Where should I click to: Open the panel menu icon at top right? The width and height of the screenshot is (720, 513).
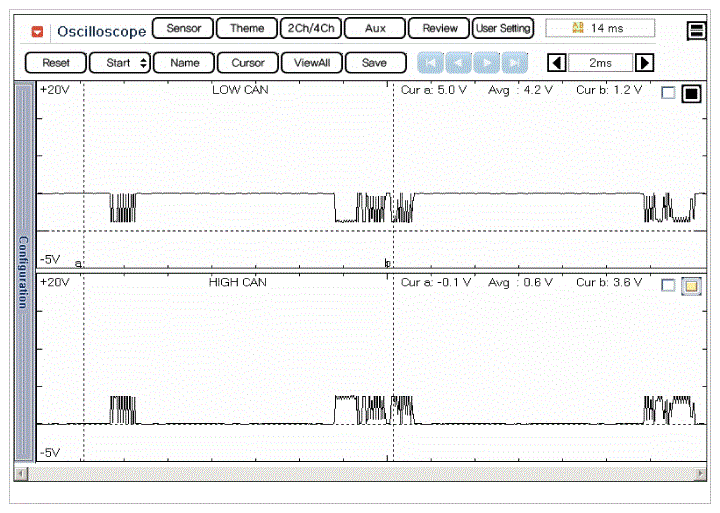[696, 30]
